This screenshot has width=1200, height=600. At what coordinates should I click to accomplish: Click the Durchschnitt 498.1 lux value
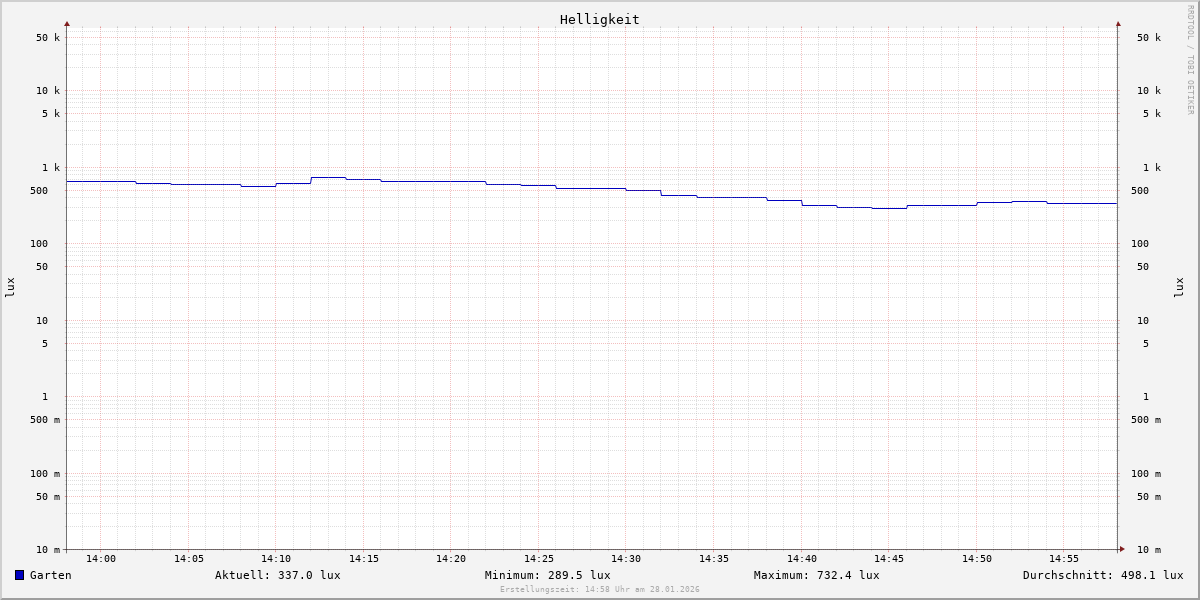pyautogui.click(x=1102, y=575)
